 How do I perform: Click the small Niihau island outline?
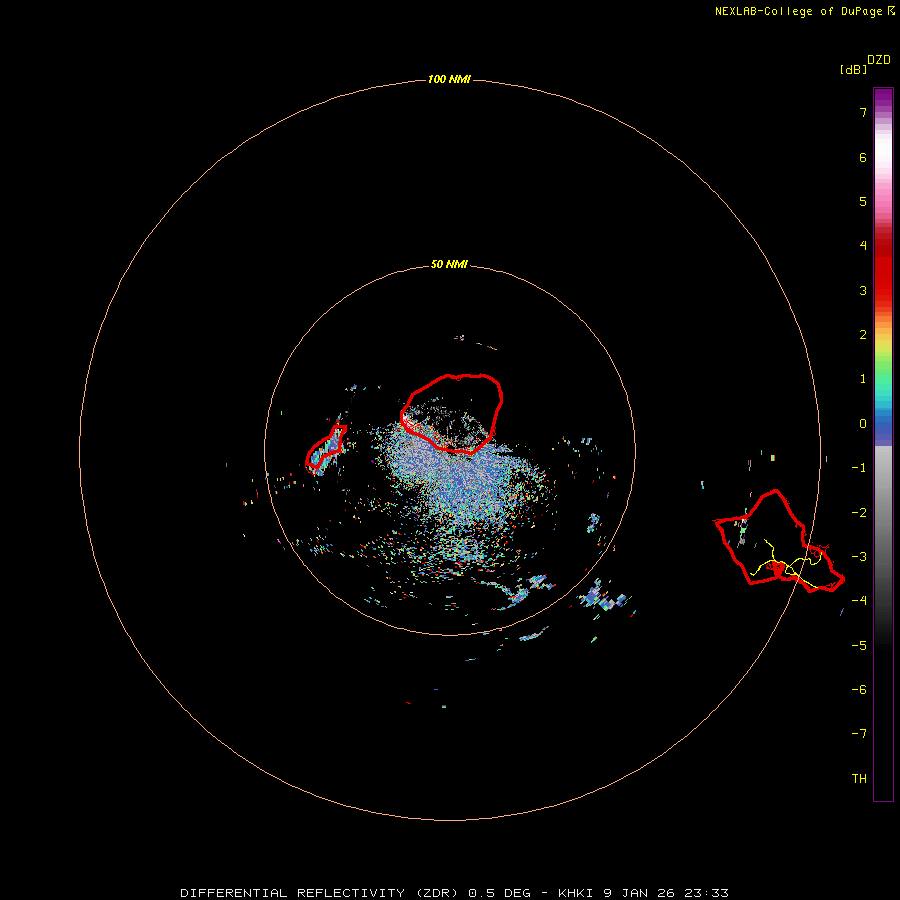click(326, 449)
